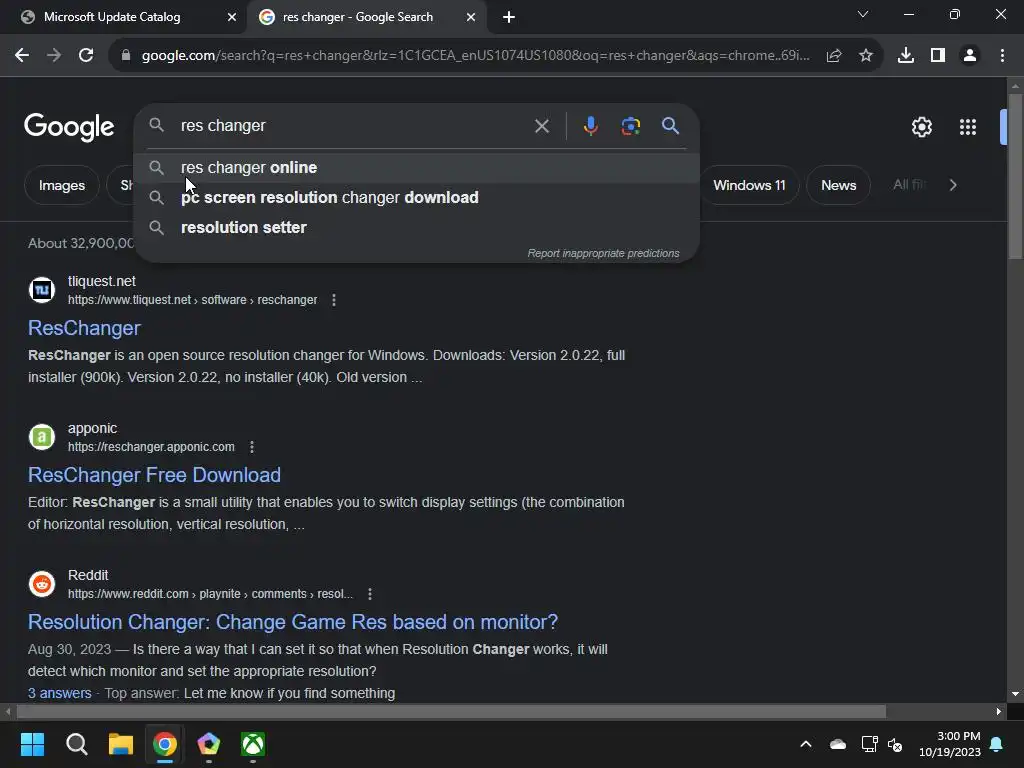Click the forward navigation arrow
This screenshot has height=768, width=1024.
[54, 56]
